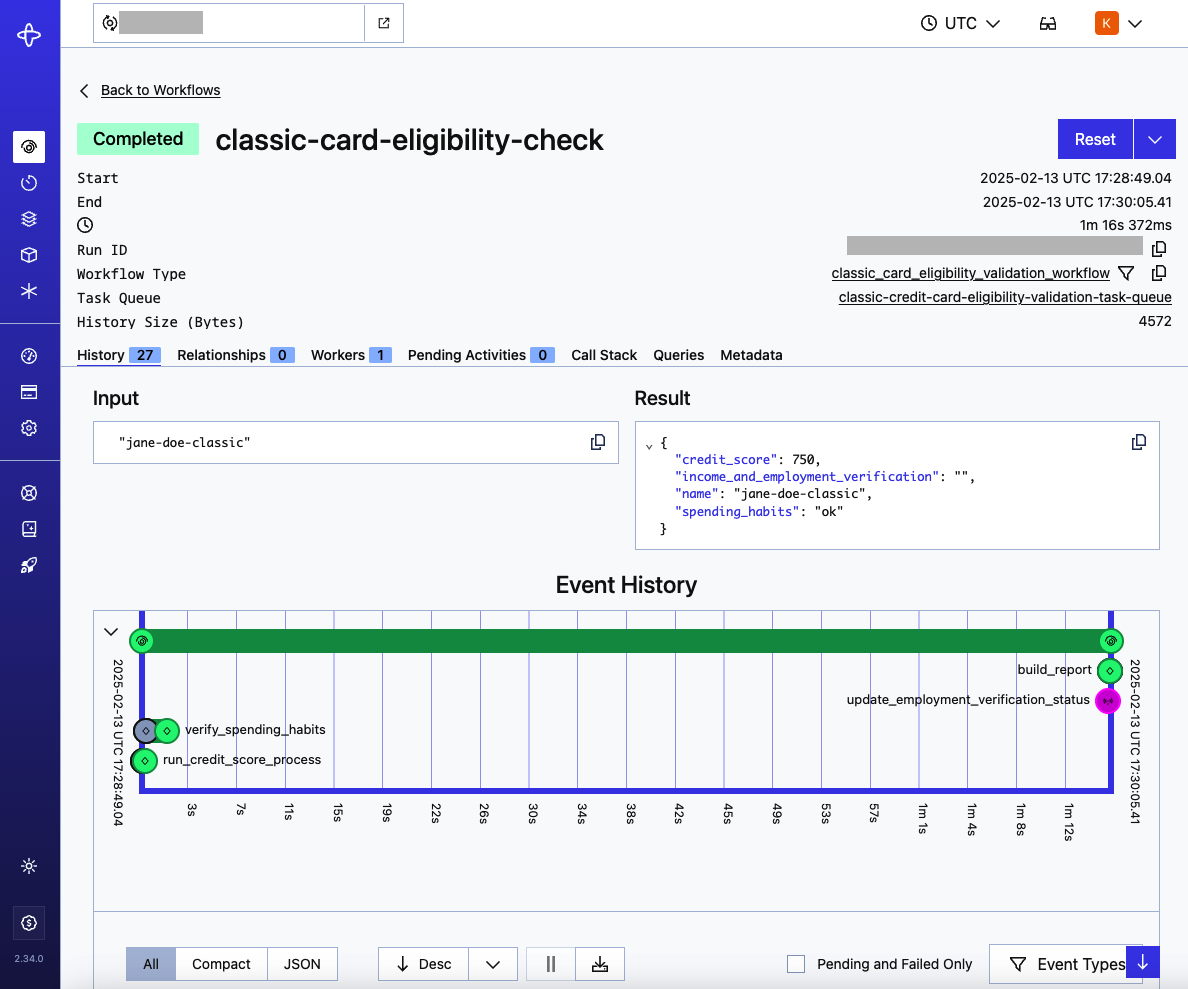
Task: Click the stacked Namespaces icon in sidebar
Action: pyautogui.click(x=29, y=218)
